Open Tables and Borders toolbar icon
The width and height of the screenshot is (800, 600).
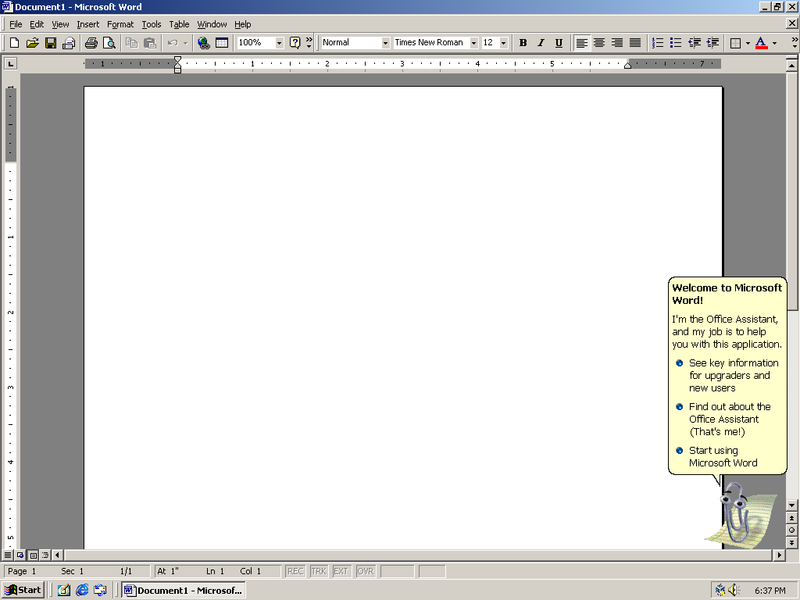(221, 43)
